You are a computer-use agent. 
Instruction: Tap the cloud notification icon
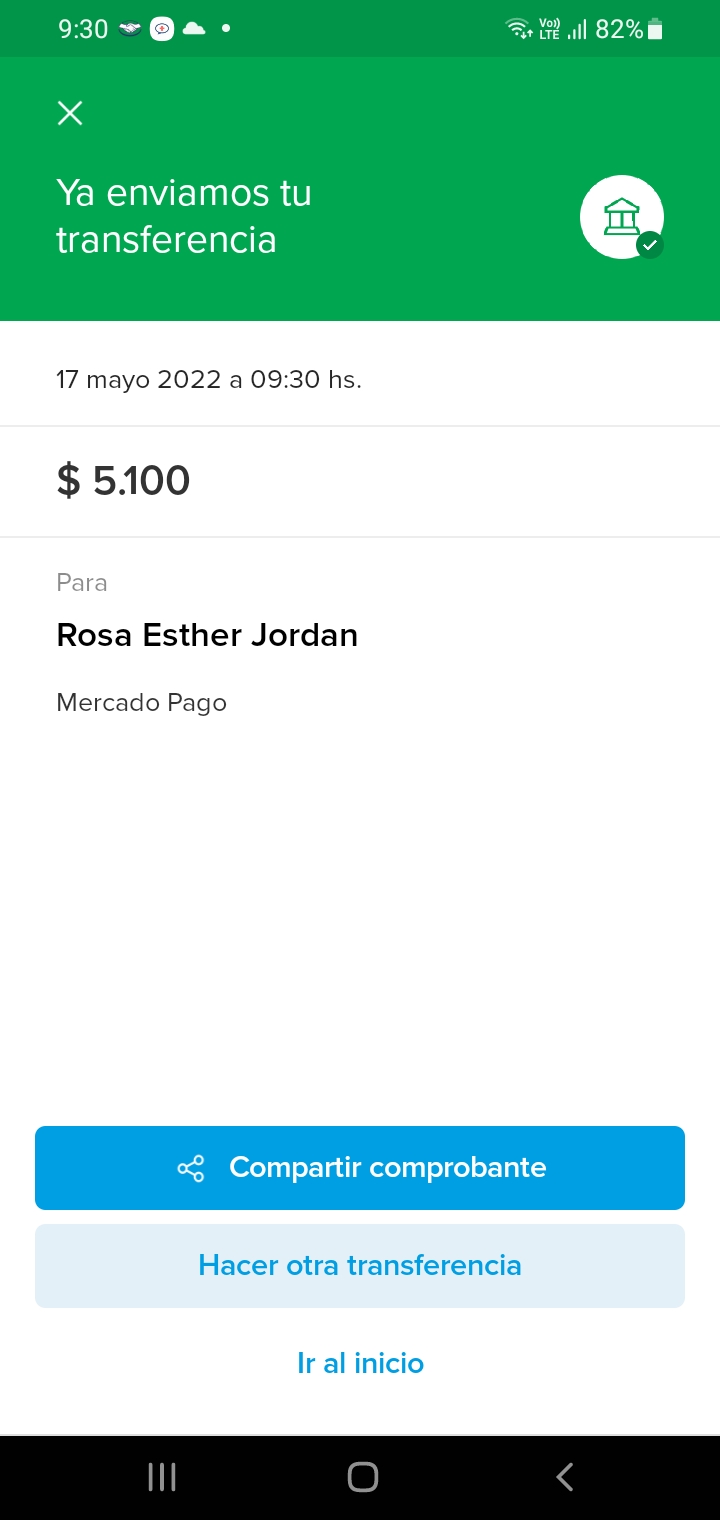(x=194, y=29)
